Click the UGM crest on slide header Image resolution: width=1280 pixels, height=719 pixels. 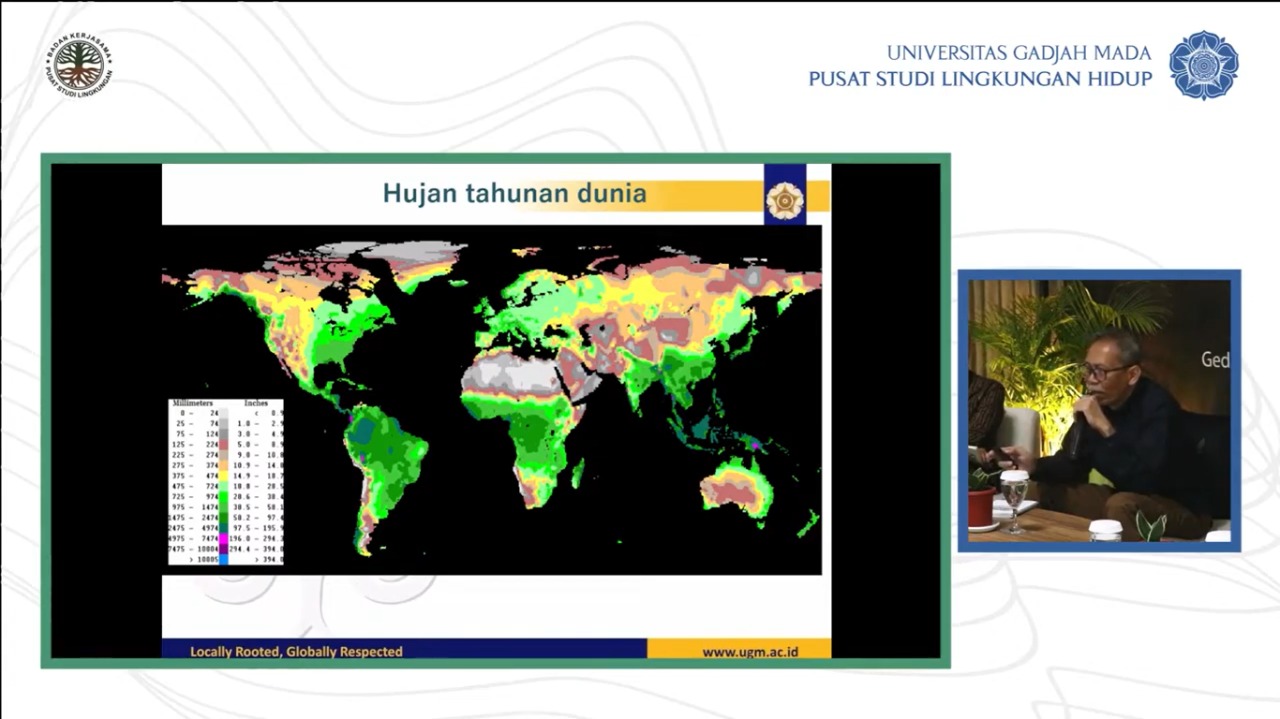[785, 199]
